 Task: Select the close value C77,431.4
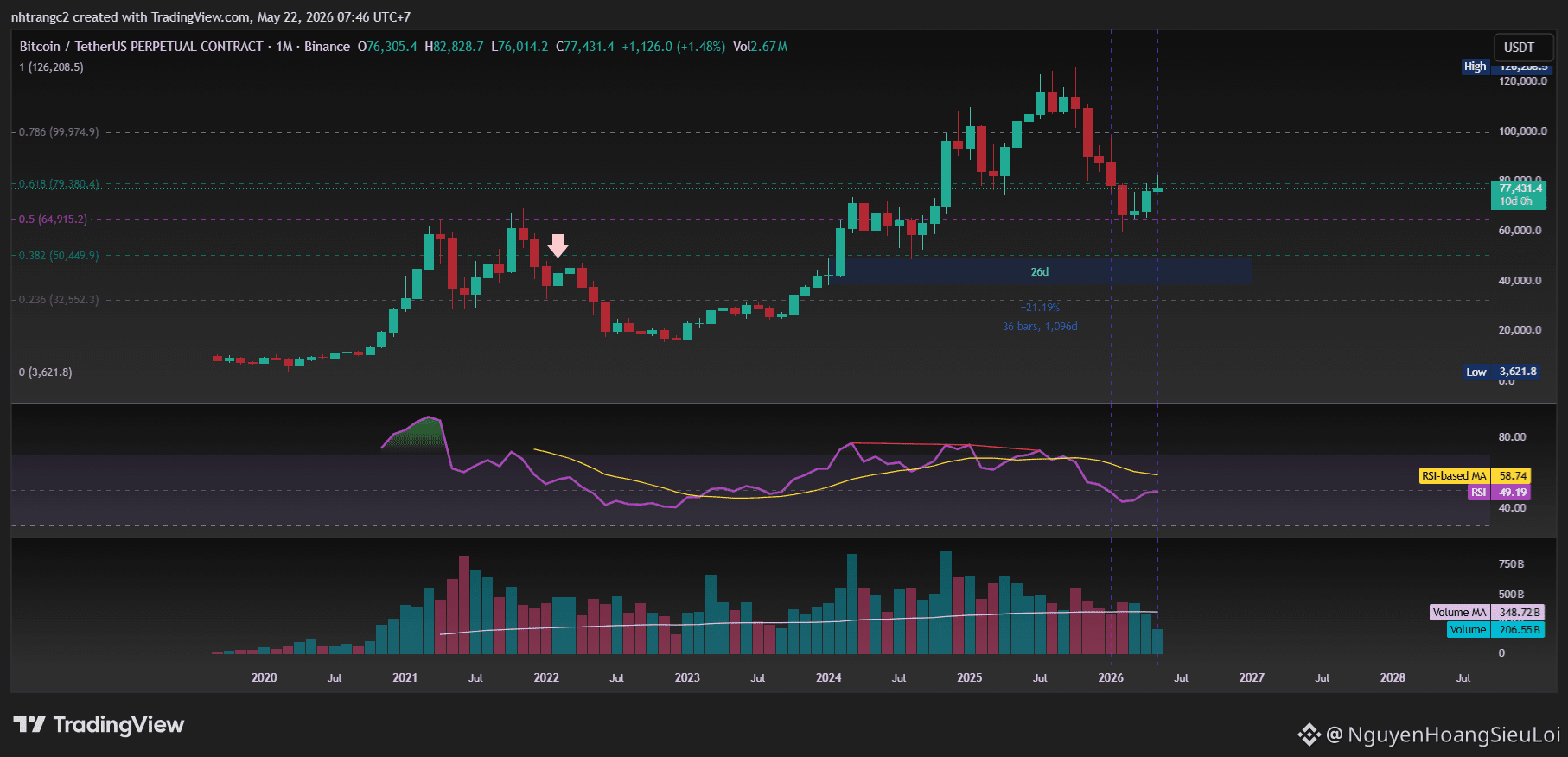pyautogui.click(x=585, y=47)
